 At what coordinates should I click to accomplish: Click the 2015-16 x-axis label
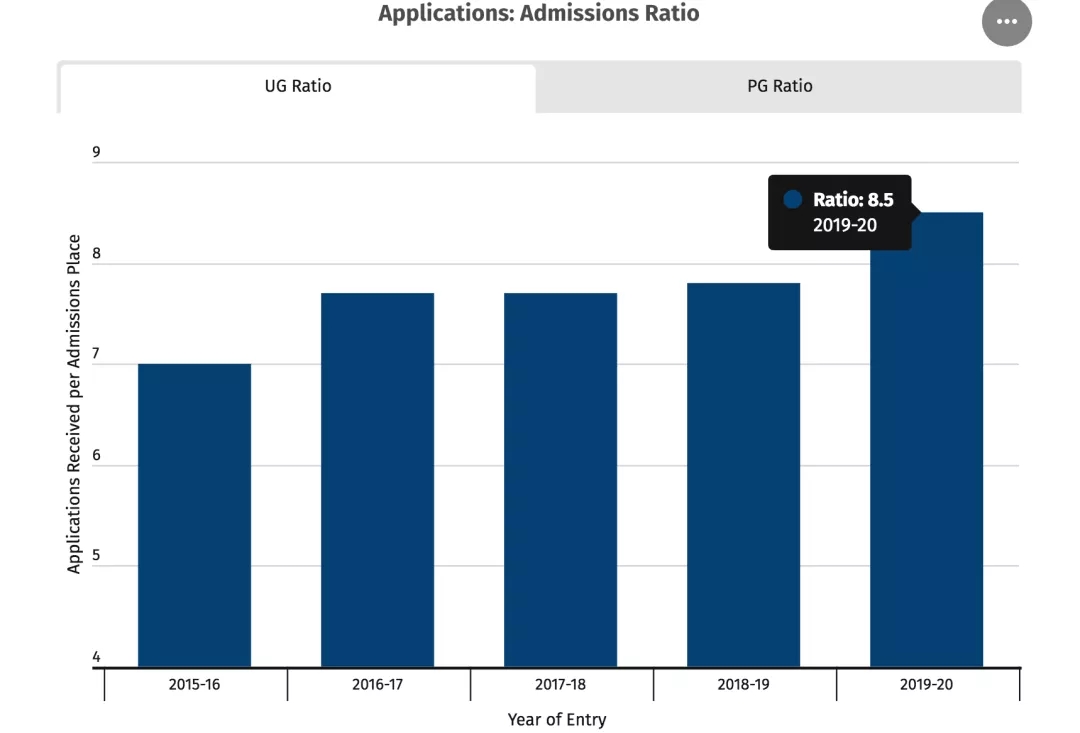click(194, 685)
